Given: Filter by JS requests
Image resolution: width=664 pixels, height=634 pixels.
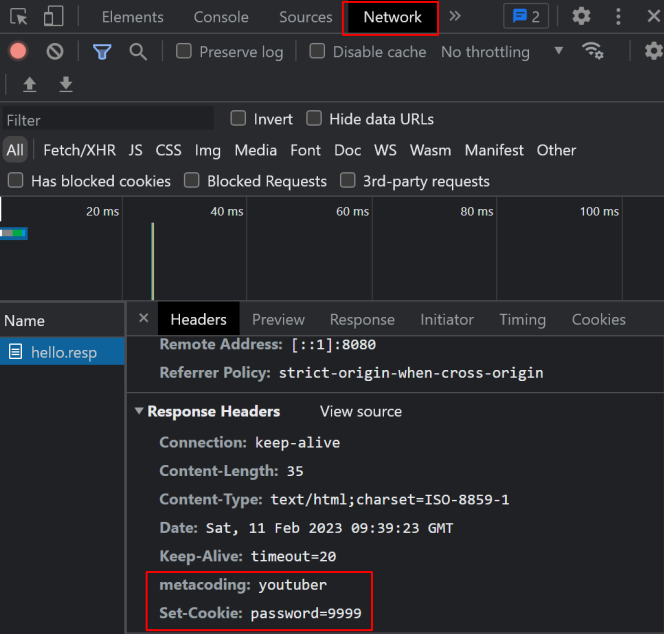Looking at the screenshot, I should (x=136, y=150).
